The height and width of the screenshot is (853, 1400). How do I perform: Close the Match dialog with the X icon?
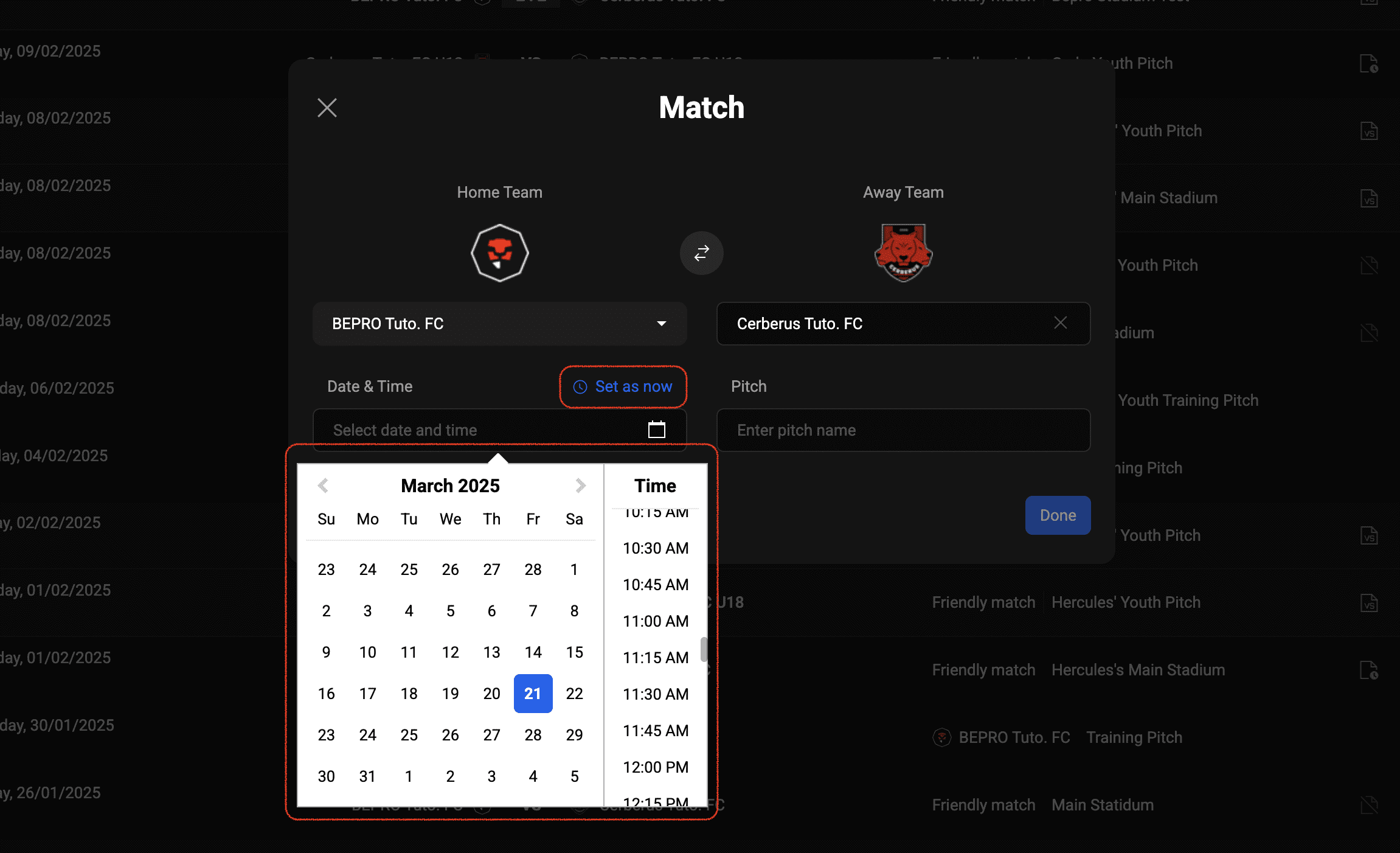pos(327,108)
